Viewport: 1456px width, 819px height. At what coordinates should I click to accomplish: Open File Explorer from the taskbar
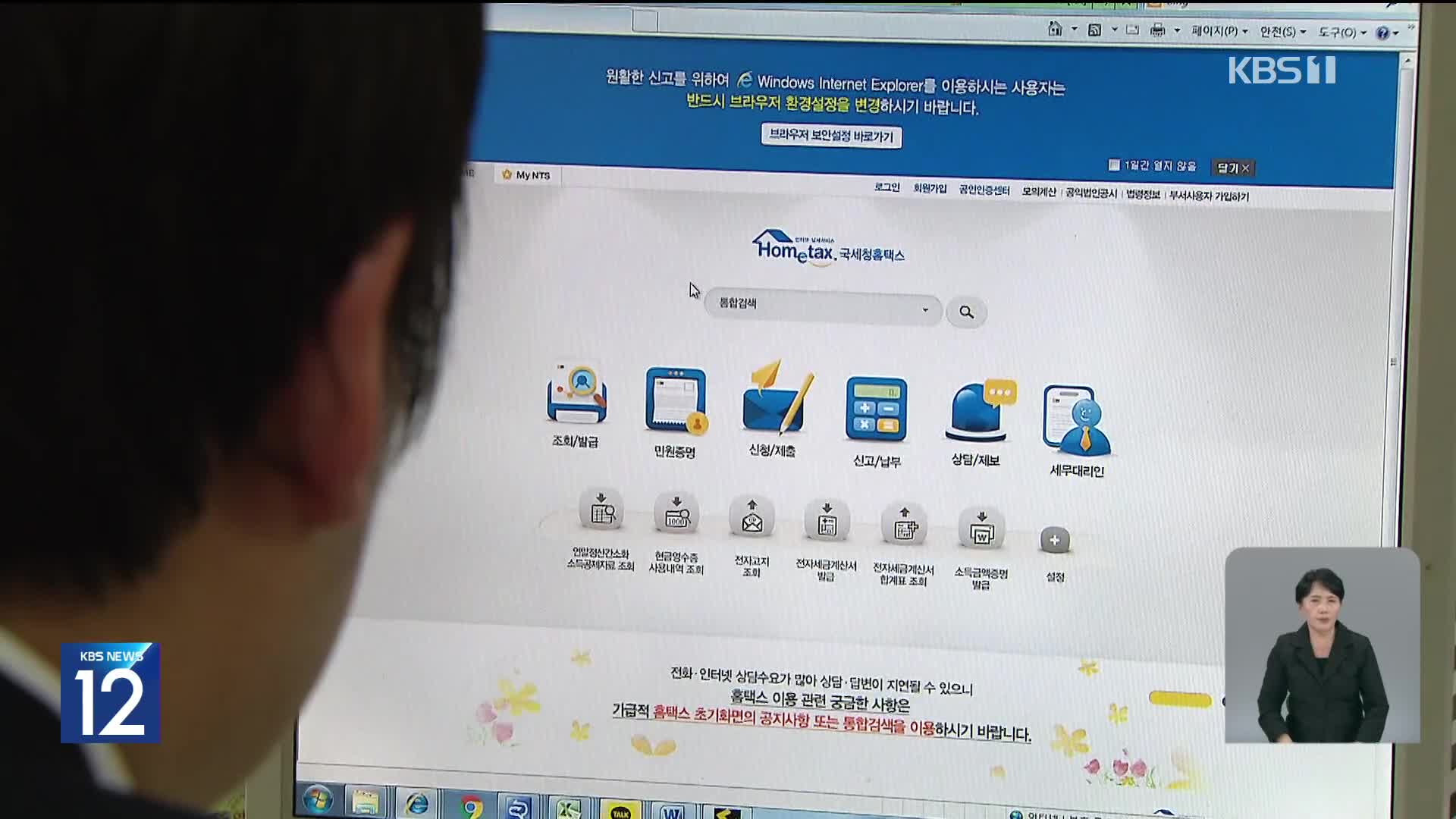tap(366, 803)
